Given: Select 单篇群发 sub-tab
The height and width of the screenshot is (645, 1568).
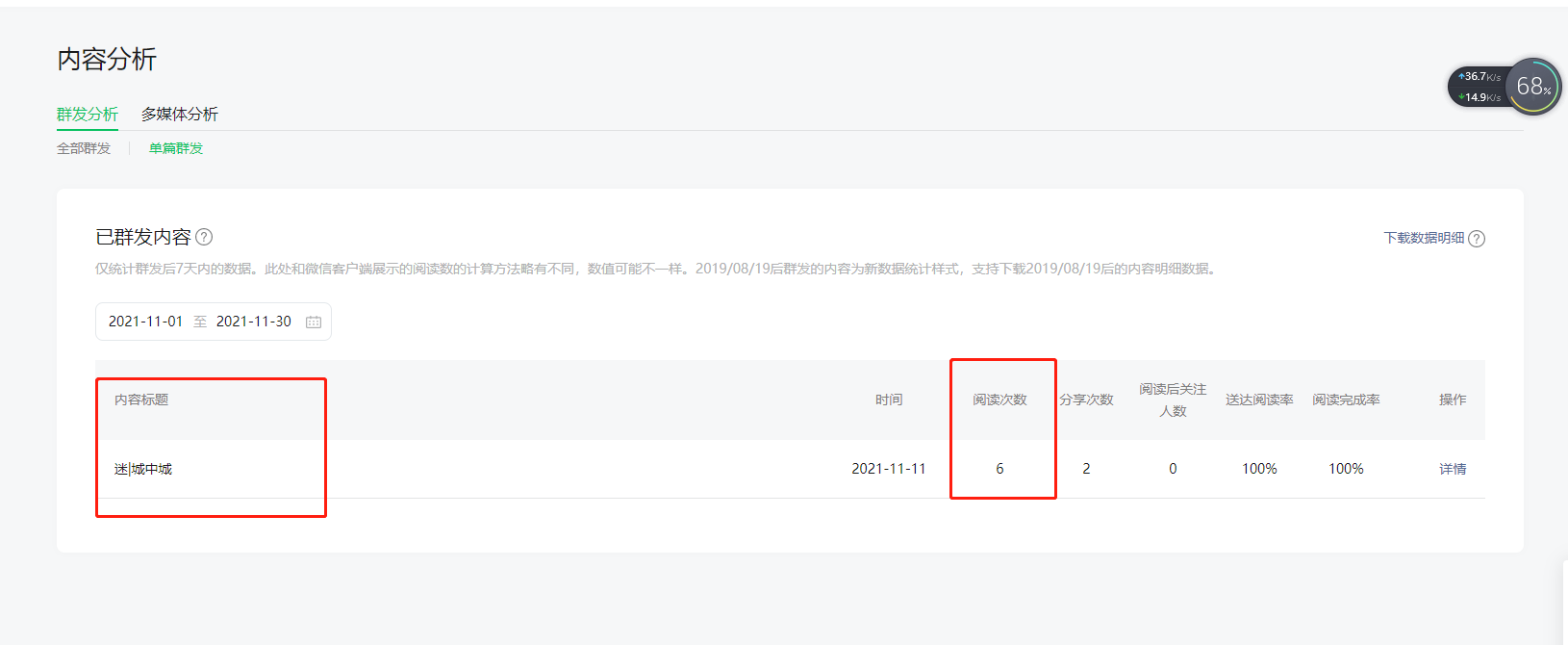Looking at the screenshot, I should [x=176, y=148].
